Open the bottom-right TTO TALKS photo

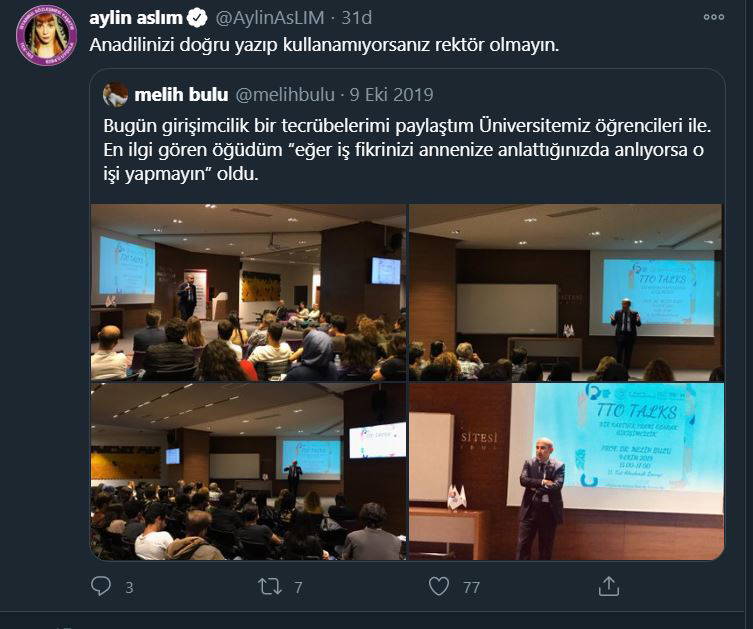pyautogui.click(x=566, y=472)
